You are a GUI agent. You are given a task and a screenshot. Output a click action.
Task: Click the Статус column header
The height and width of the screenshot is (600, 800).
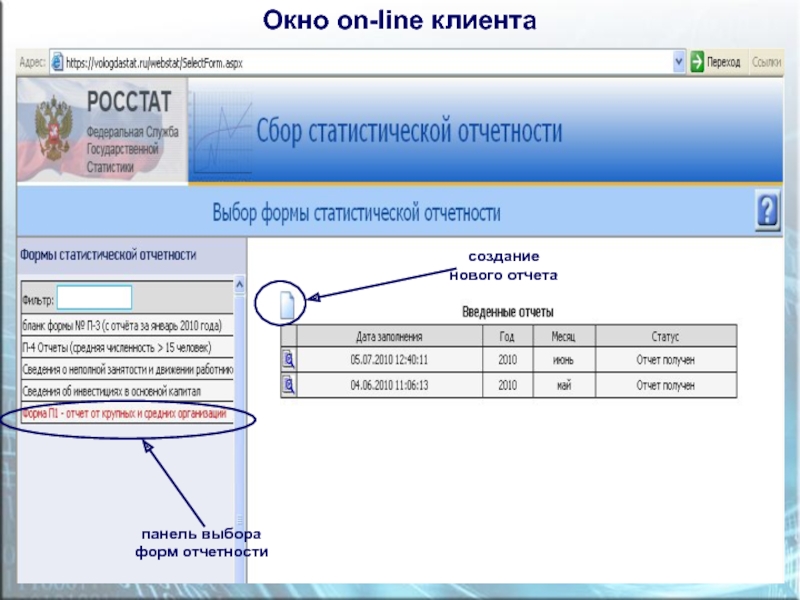665,336
